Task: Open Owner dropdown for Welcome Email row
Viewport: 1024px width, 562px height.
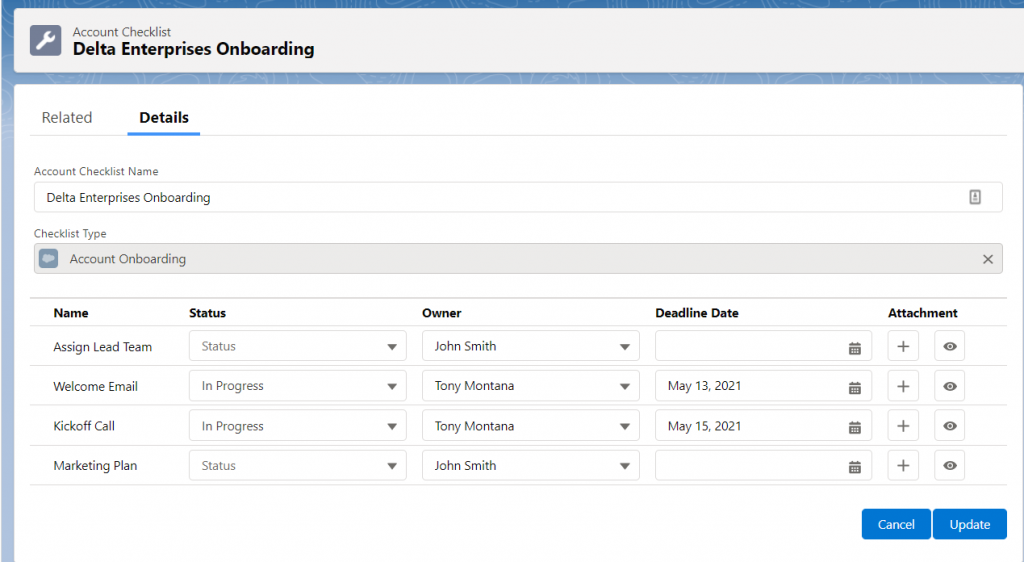Action: (530, 386)
